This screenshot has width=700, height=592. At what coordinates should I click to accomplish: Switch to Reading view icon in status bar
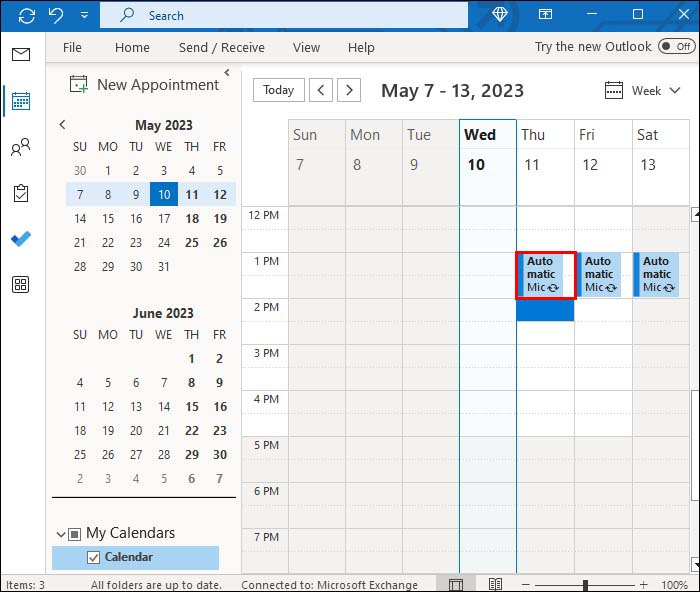pos(495,584)
